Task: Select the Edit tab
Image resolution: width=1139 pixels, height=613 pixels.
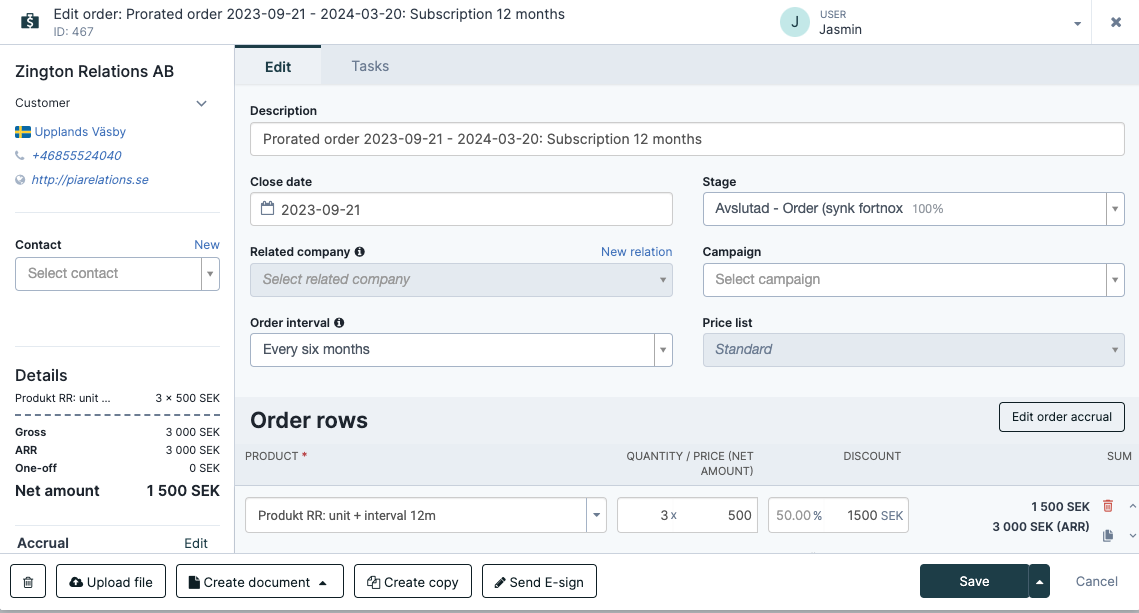Action: pyautogui.click(x=277, y=67)
